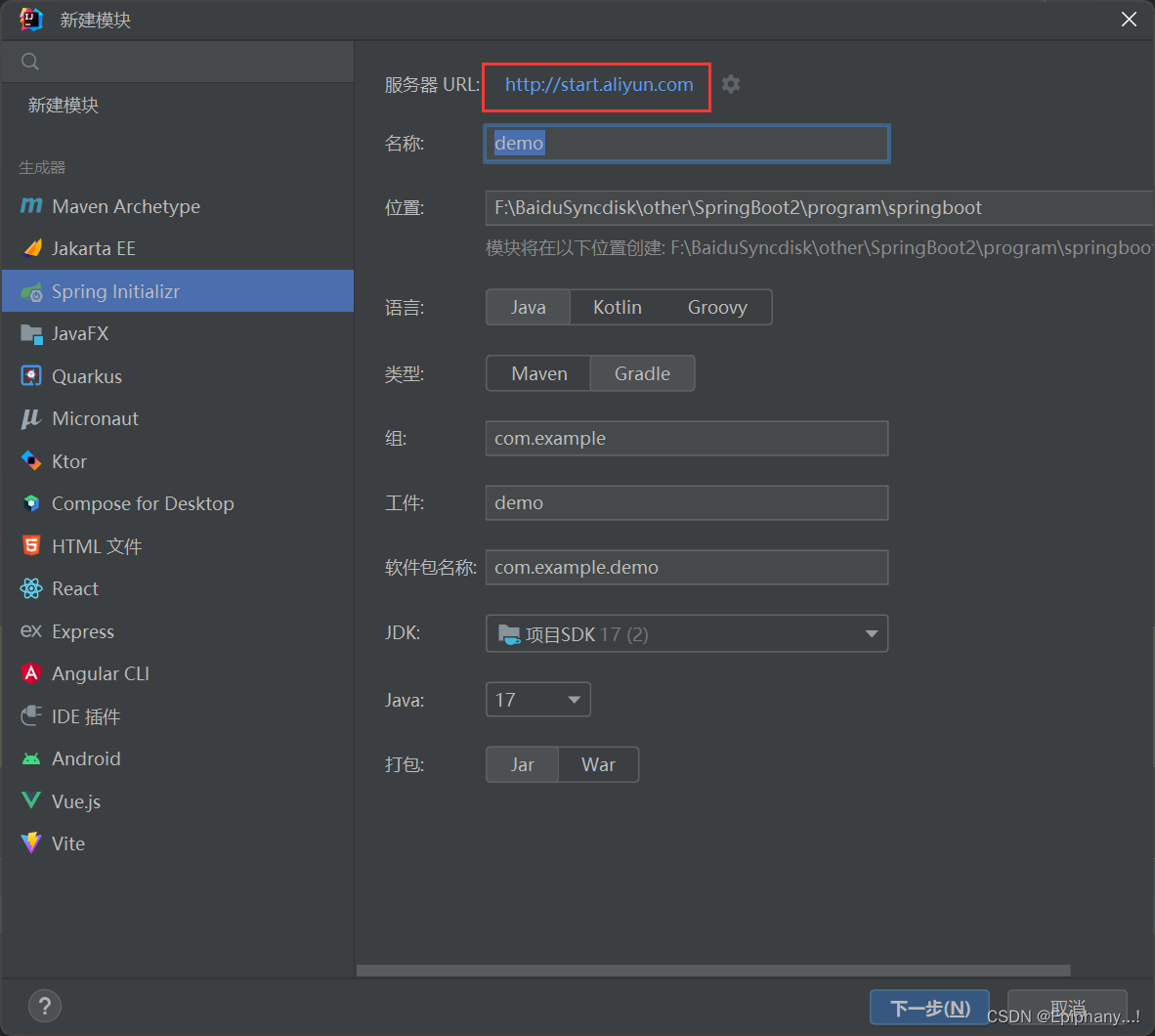Click the search magnifier icon
The height and width of the screenshot is (1036, 1155).
[30, 62]
